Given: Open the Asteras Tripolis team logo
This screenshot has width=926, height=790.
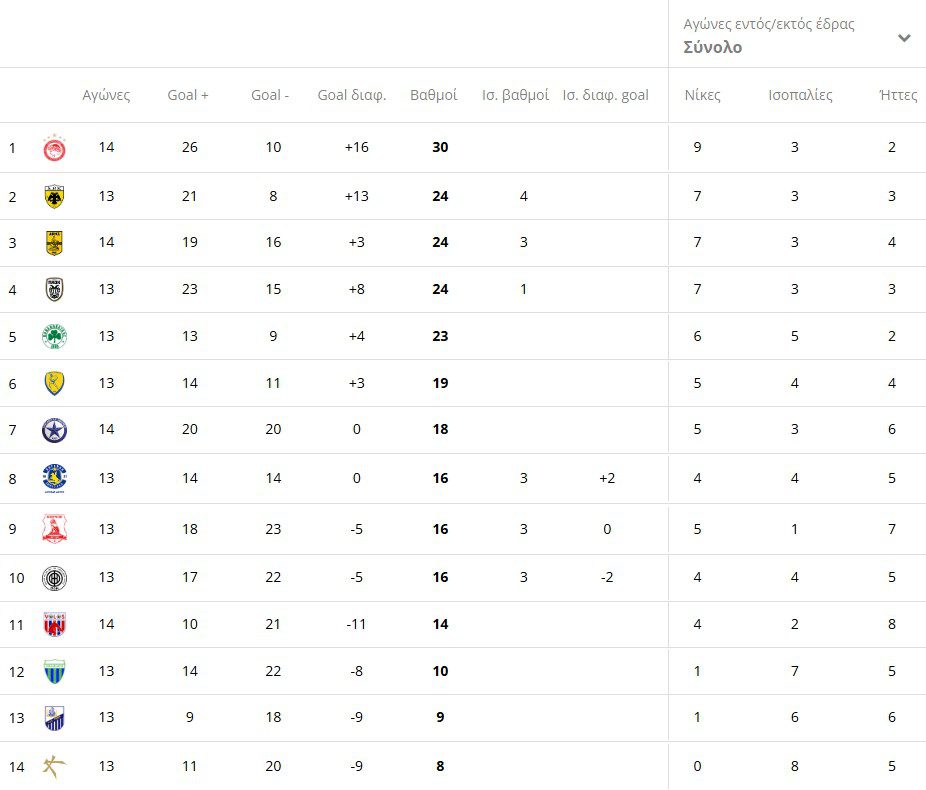Looking at the screenshot, I should click(54, 479).
